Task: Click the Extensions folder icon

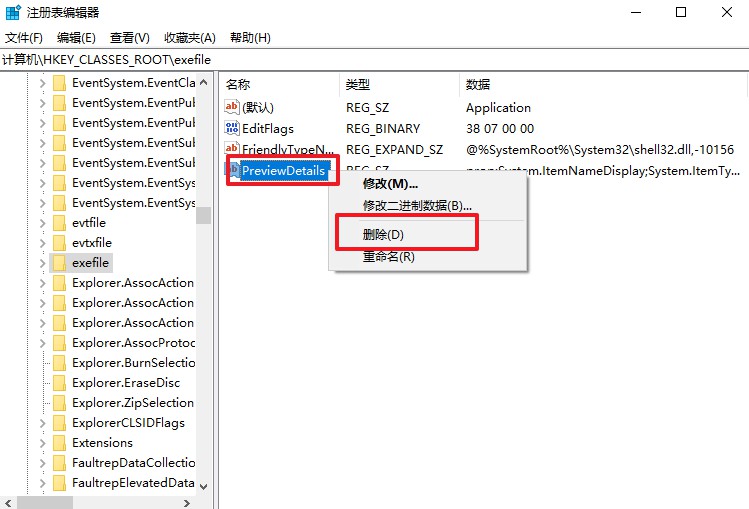Action: coord(59,442)
